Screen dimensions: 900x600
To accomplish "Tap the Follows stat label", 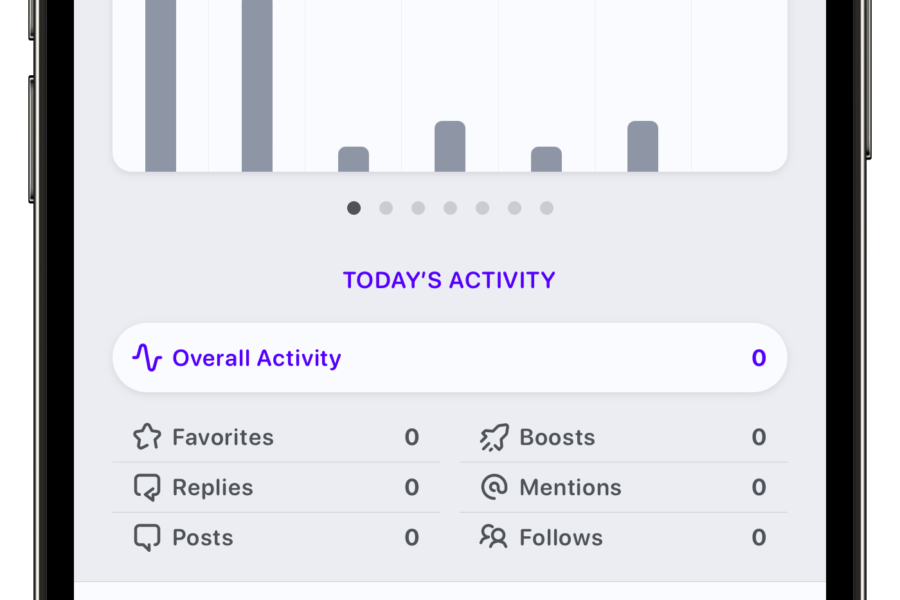I will click(561, 537).
